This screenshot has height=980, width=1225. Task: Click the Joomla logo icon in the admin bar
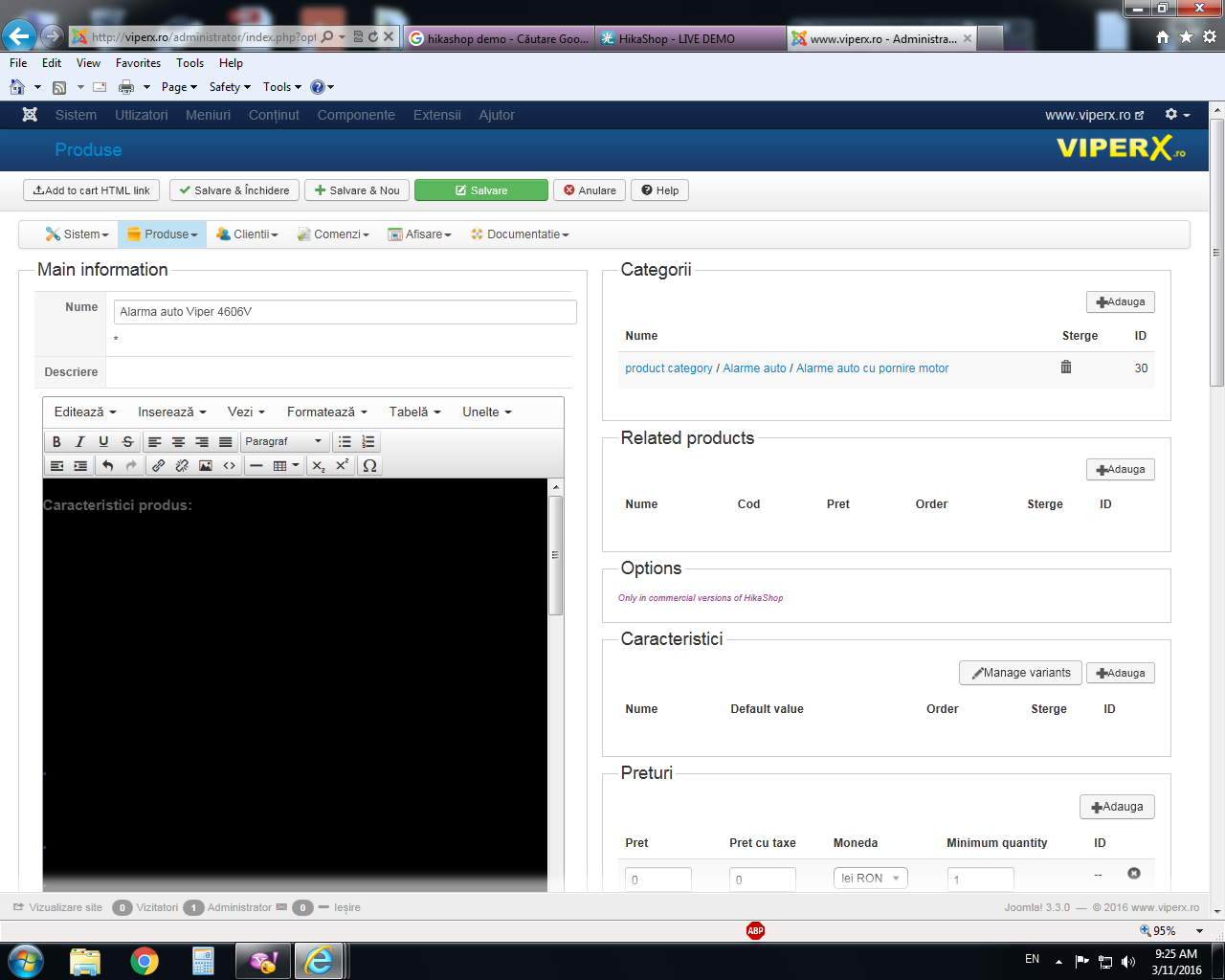[x=30, y=115]
